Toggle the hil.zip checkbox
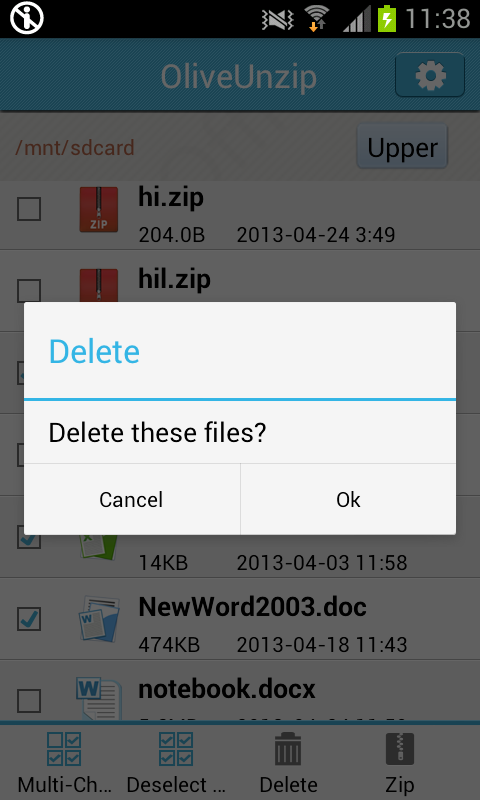 29,290
